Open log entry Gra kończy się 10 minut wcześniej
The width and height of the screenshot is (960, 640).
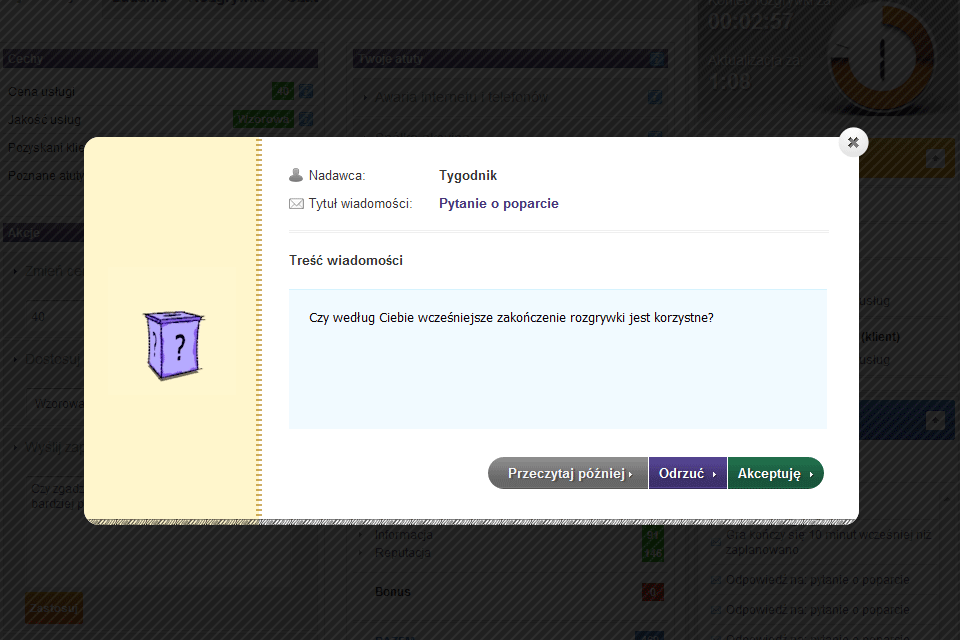[x=828, y=542]
